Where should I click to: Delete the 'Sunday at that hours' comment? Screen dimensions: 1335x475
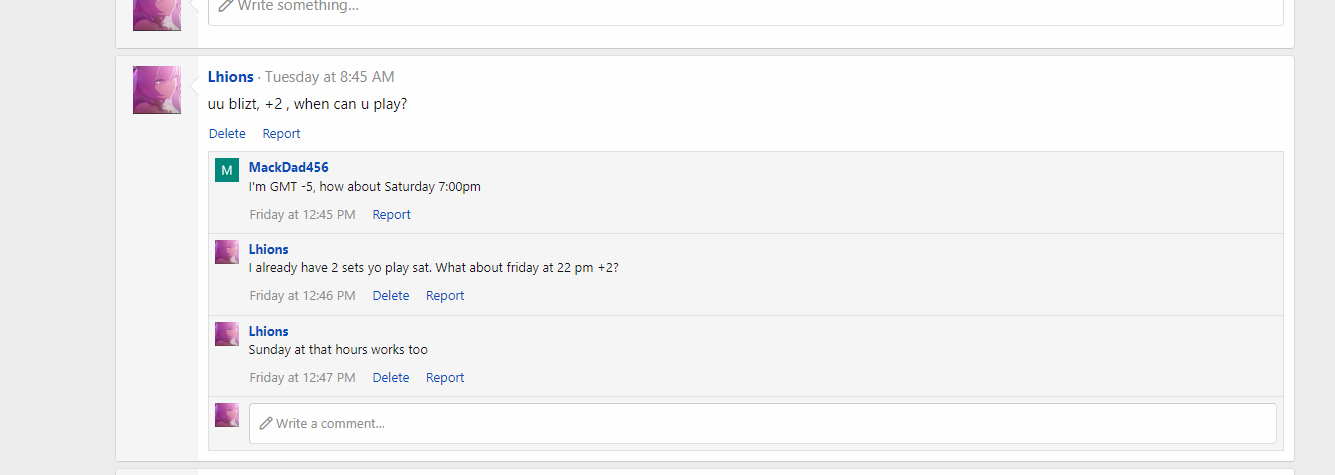(391, 377)
